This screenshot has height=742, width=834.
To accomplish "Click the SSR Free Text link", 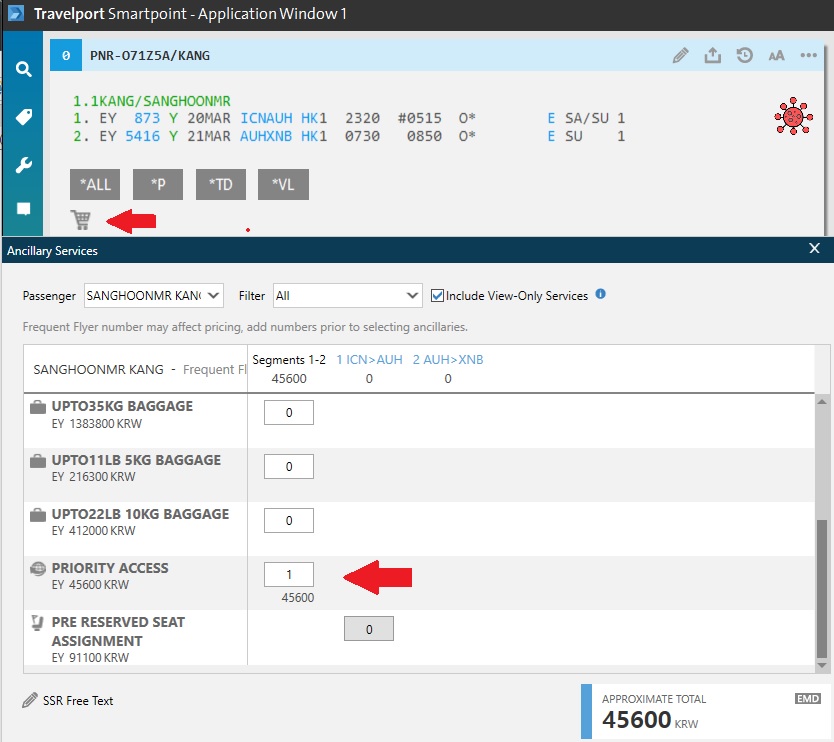I will 78,701.
